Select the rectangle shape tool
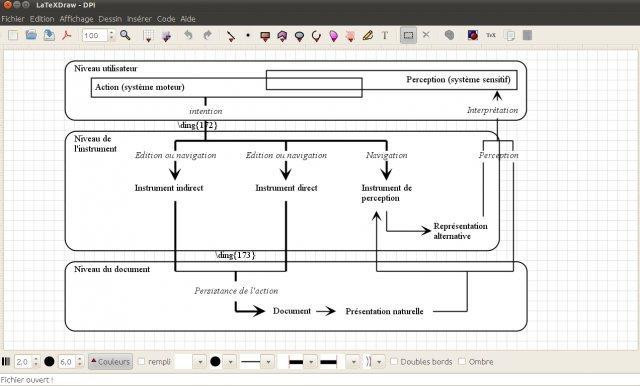Viewport: 640px width, 386px height. click(x=265, y=36)
